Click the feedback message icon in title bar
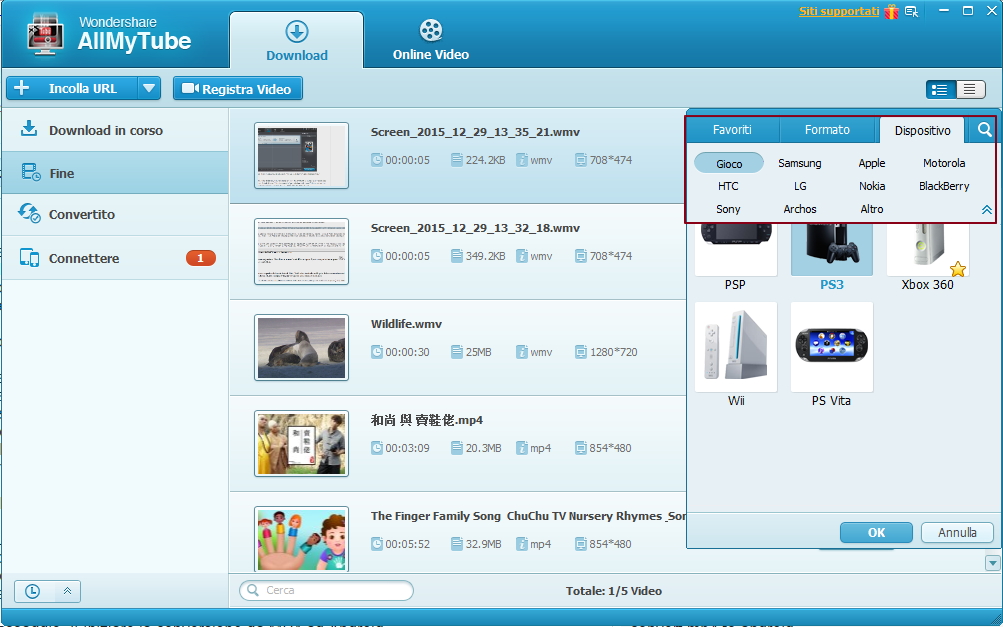 coord(912,12)
